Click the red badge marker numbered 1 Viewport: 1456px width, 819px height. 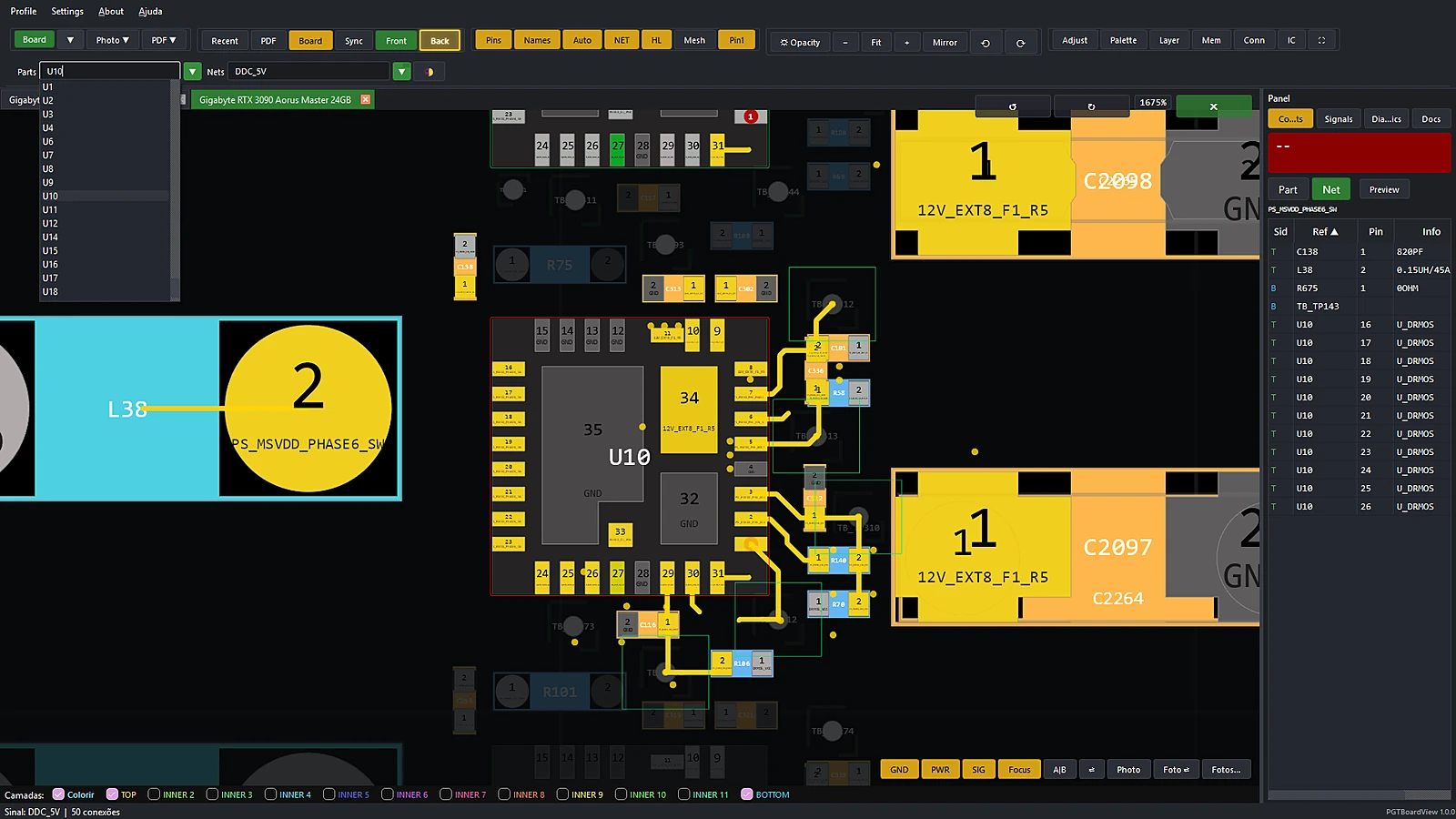[751, 116]
